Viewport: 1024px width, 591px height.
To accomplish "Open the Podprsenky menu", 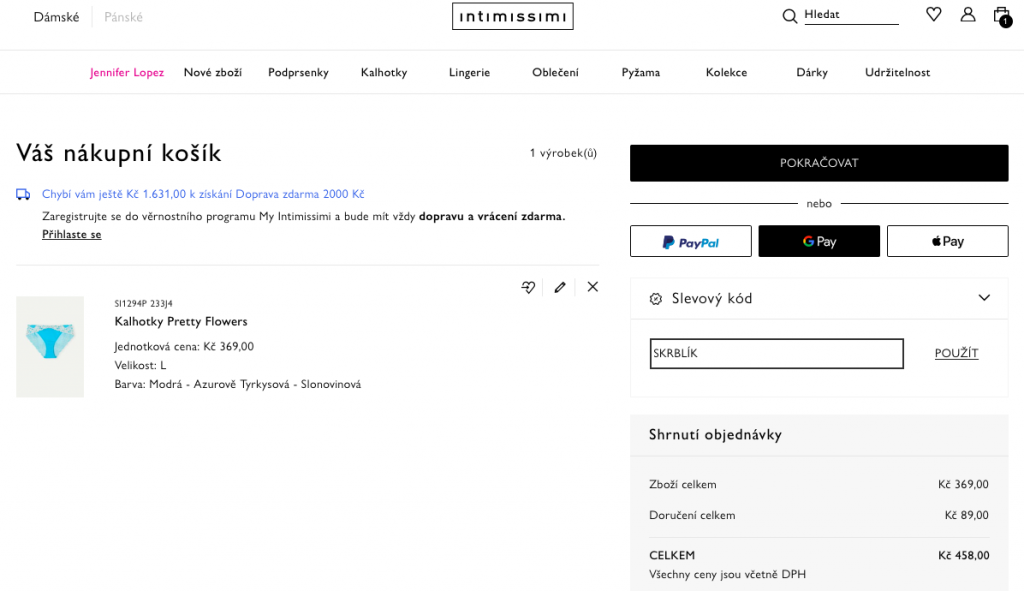I will point(298,72).
